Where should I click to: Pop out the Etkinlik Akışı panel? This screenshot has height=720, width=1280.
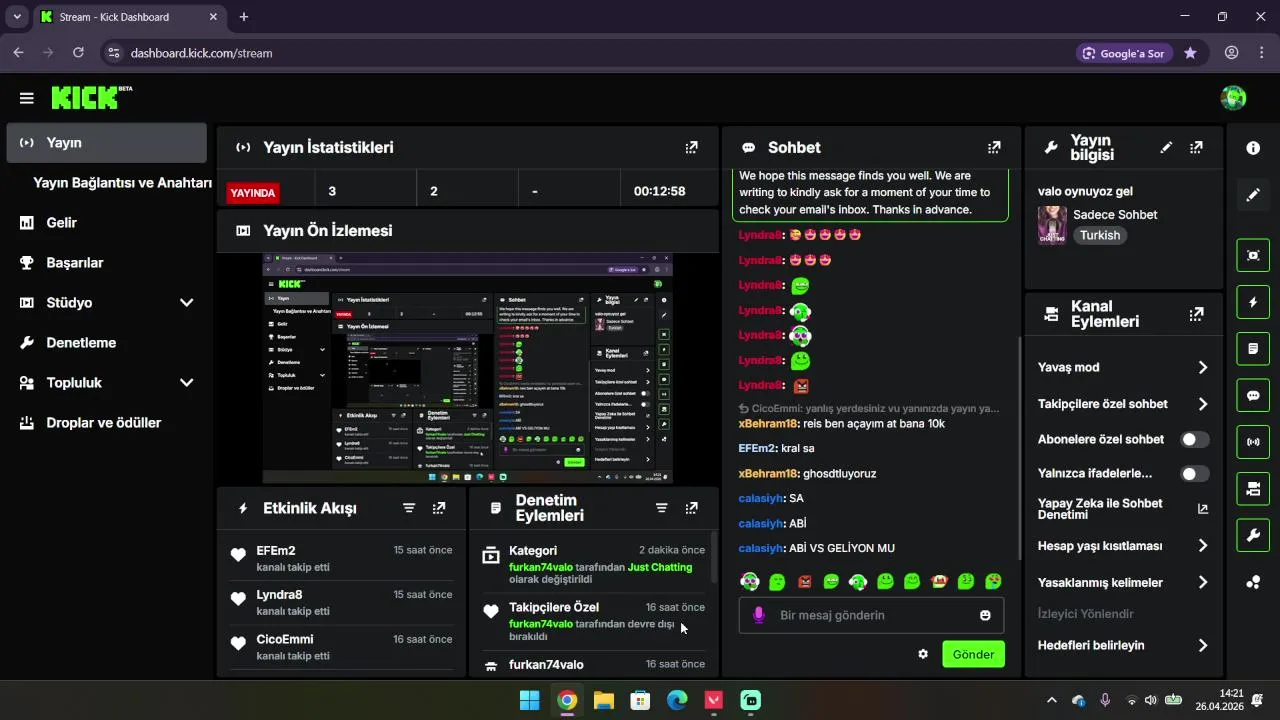coord(439,508)
